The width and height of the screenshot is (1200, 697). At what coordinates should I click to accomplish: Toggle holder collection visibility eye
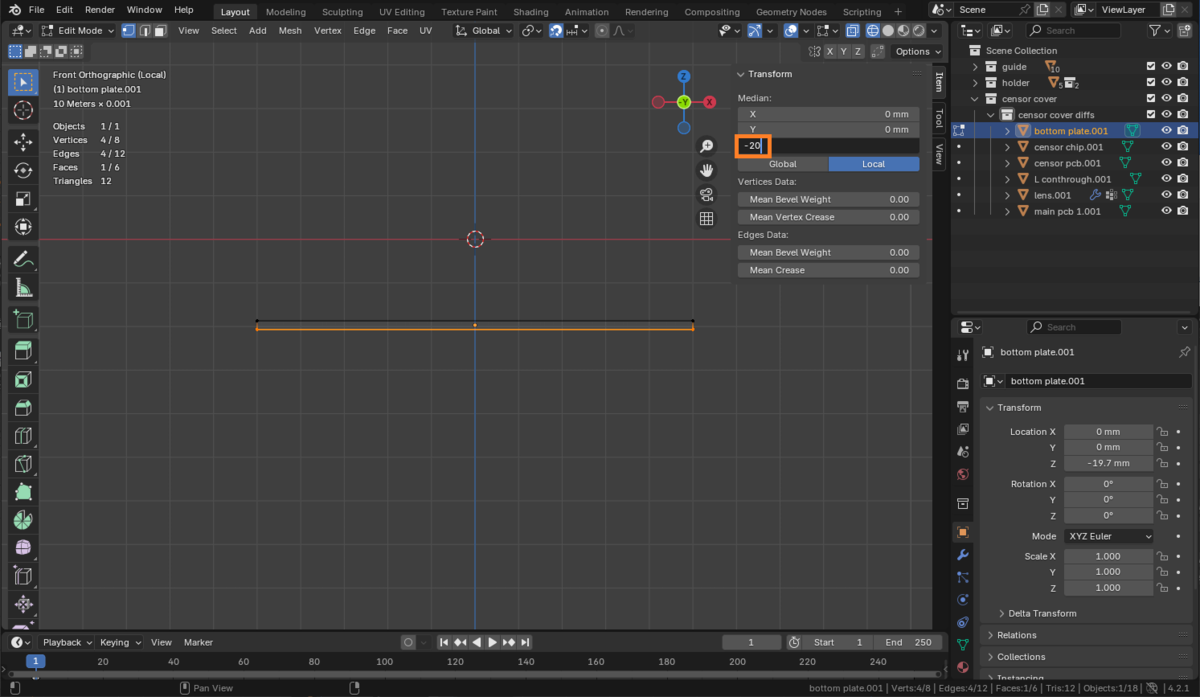click(1166, 83)
